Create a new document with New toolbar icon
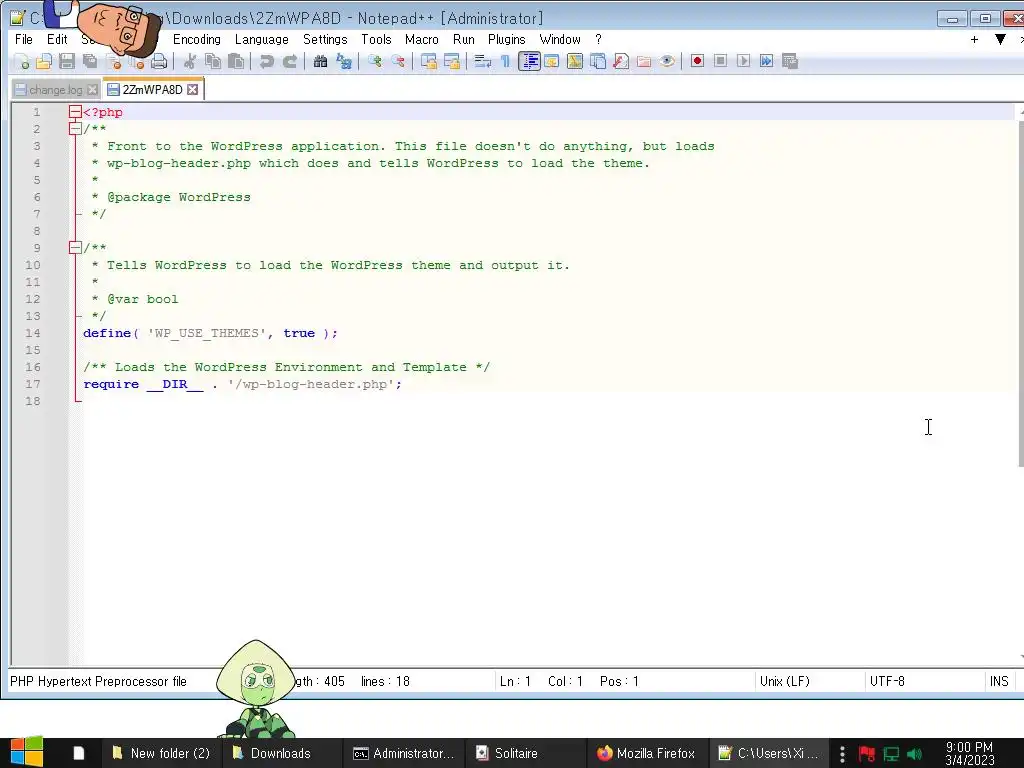The height and width of the screenshot is (768, 1024). point(22,61)
